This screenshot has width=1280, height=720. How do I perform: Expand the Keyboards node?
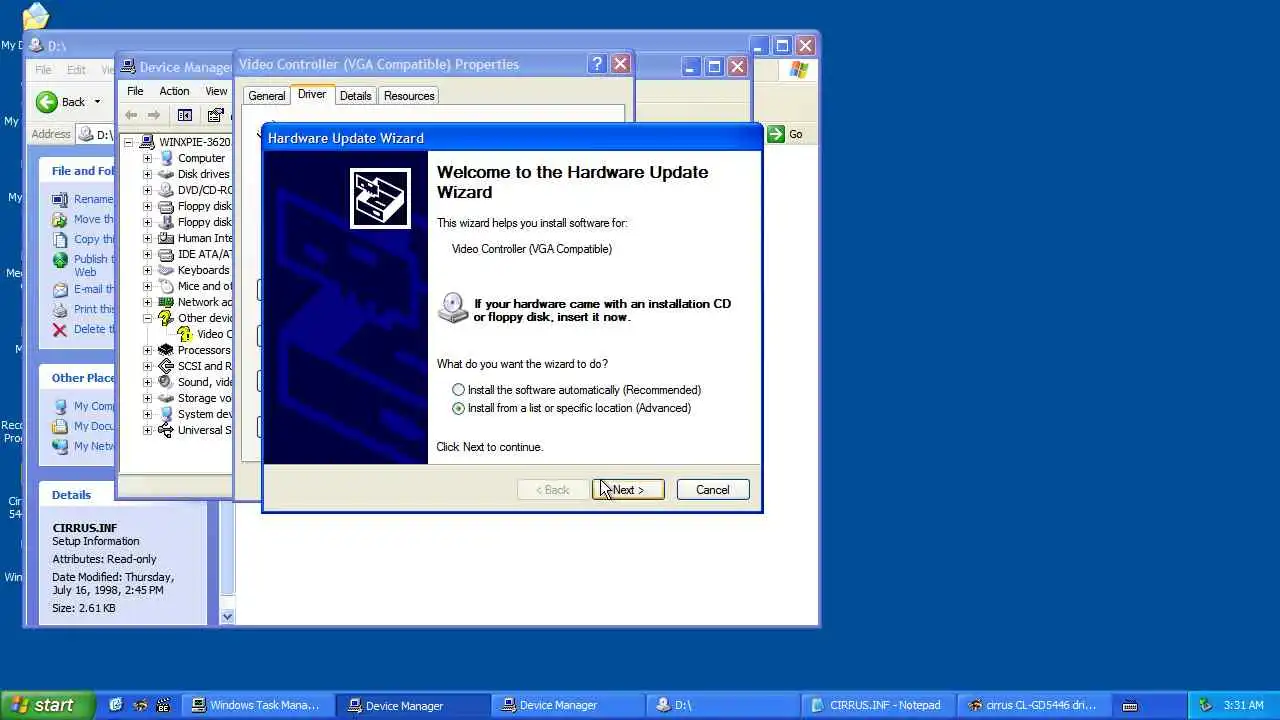[x=147, y=270]
